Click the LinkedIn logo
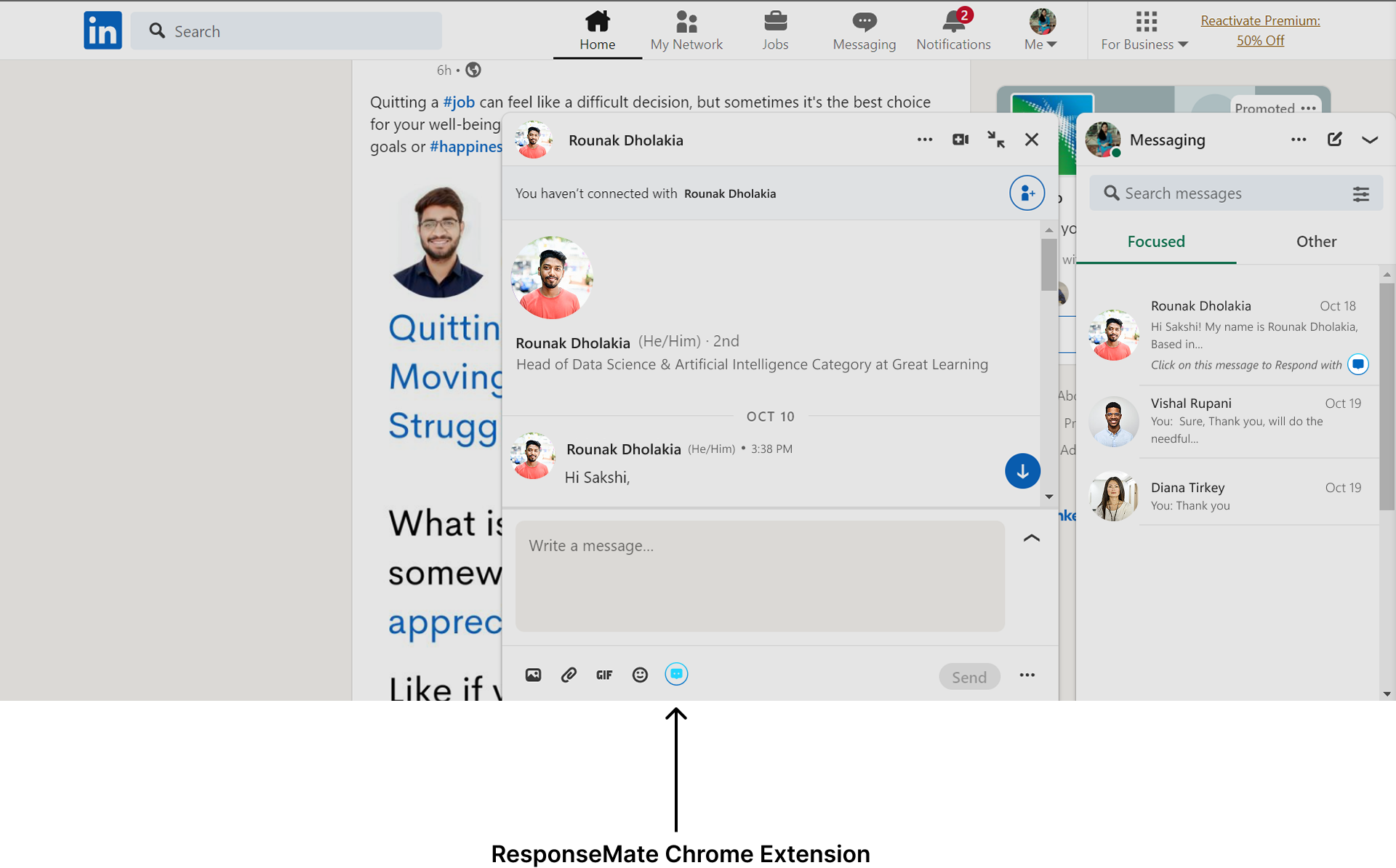The image size is (1396, 868). pos(103,31)
